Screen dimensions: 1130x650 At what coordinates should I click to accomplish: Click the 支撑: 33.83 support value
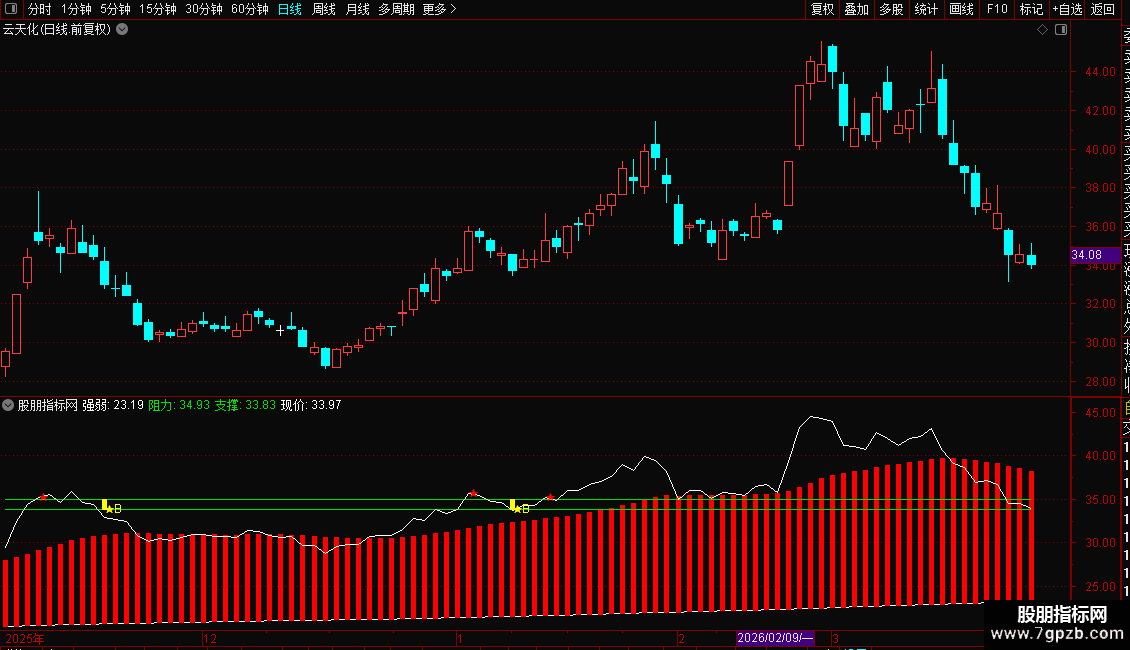[245, 405]
